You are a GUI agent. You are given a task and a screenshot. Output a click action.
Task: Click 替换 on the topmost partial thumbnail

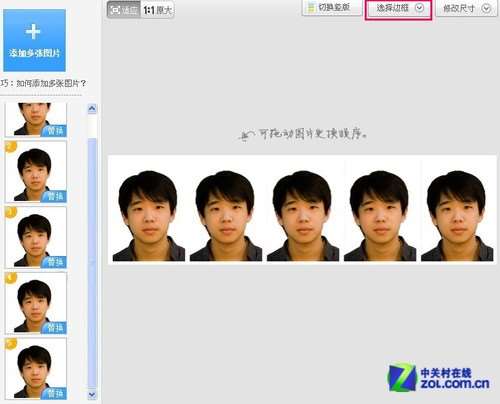[x=54, y=131]
